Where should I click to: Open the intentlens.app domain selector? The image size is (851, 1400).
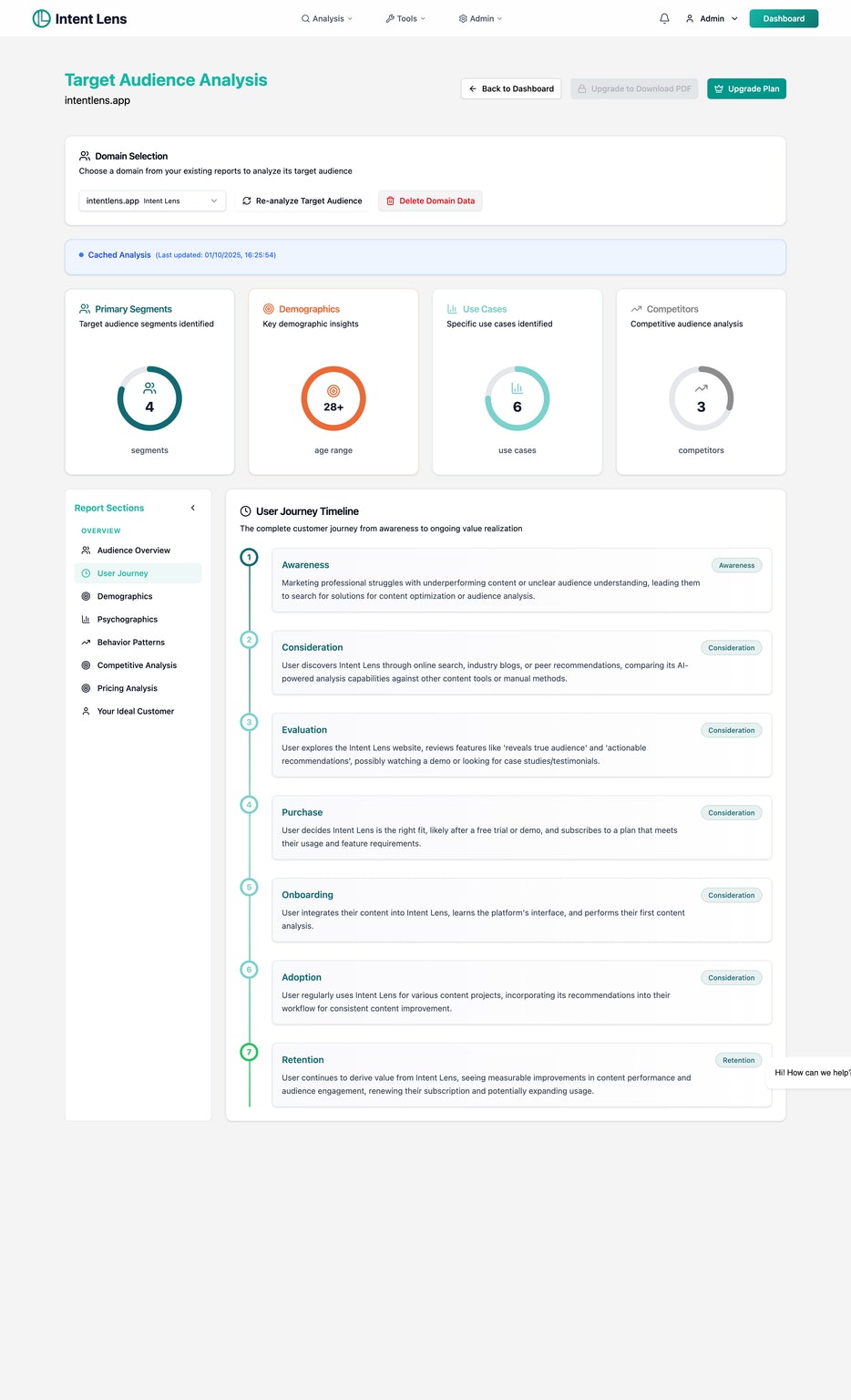152,201
